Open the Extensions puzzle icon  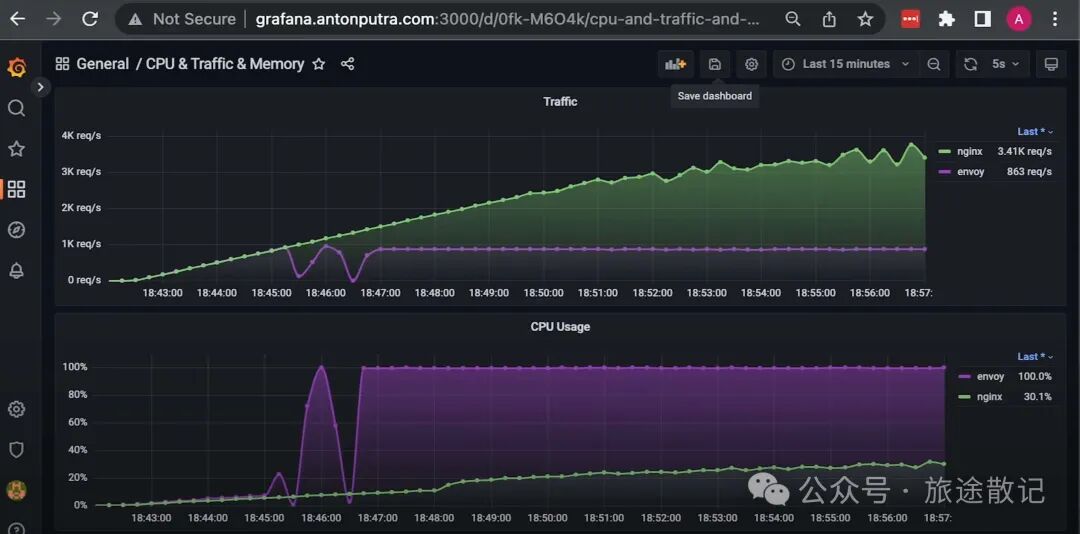[x=947, y=19]
